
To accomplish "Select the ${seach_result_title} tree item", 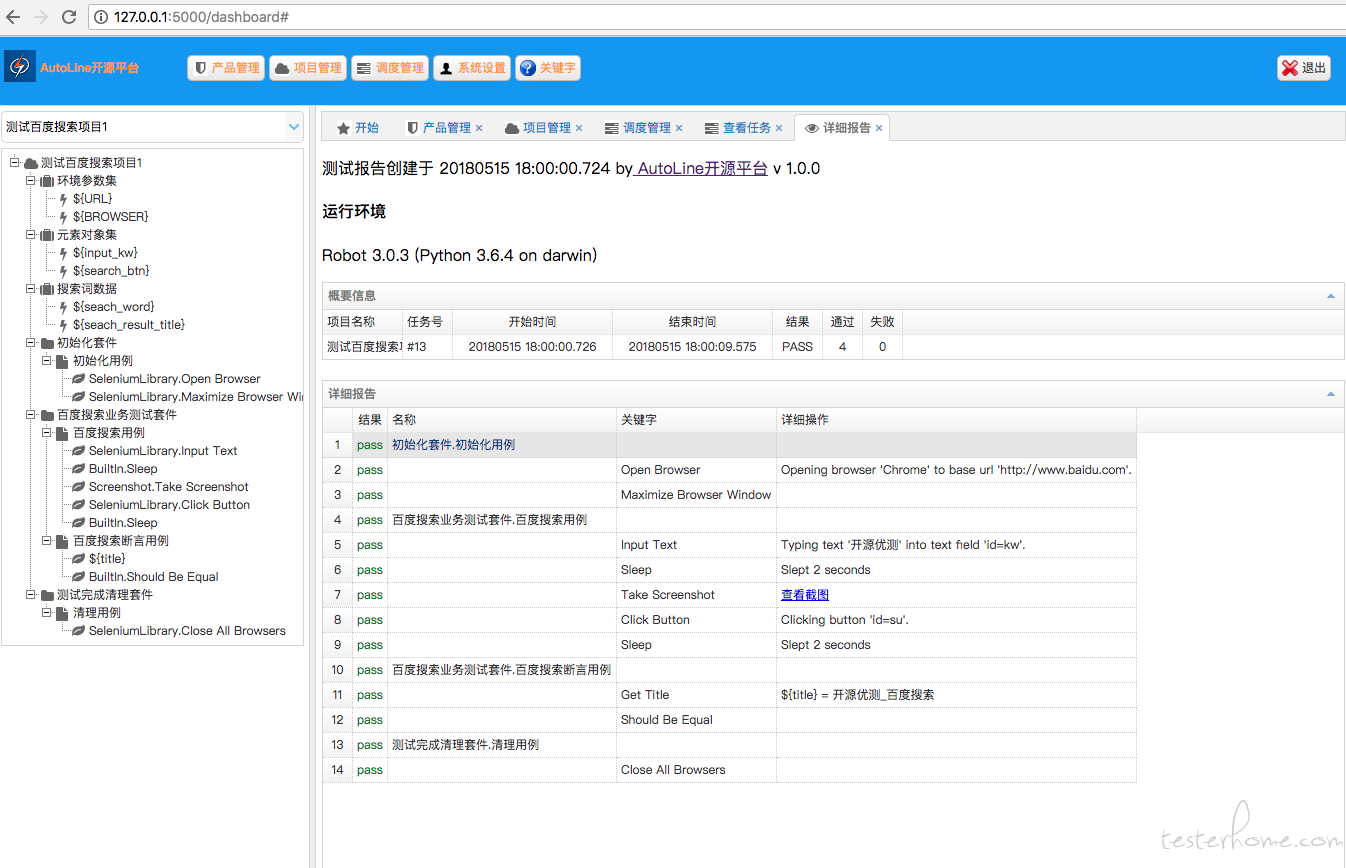I will pos(129,325).
